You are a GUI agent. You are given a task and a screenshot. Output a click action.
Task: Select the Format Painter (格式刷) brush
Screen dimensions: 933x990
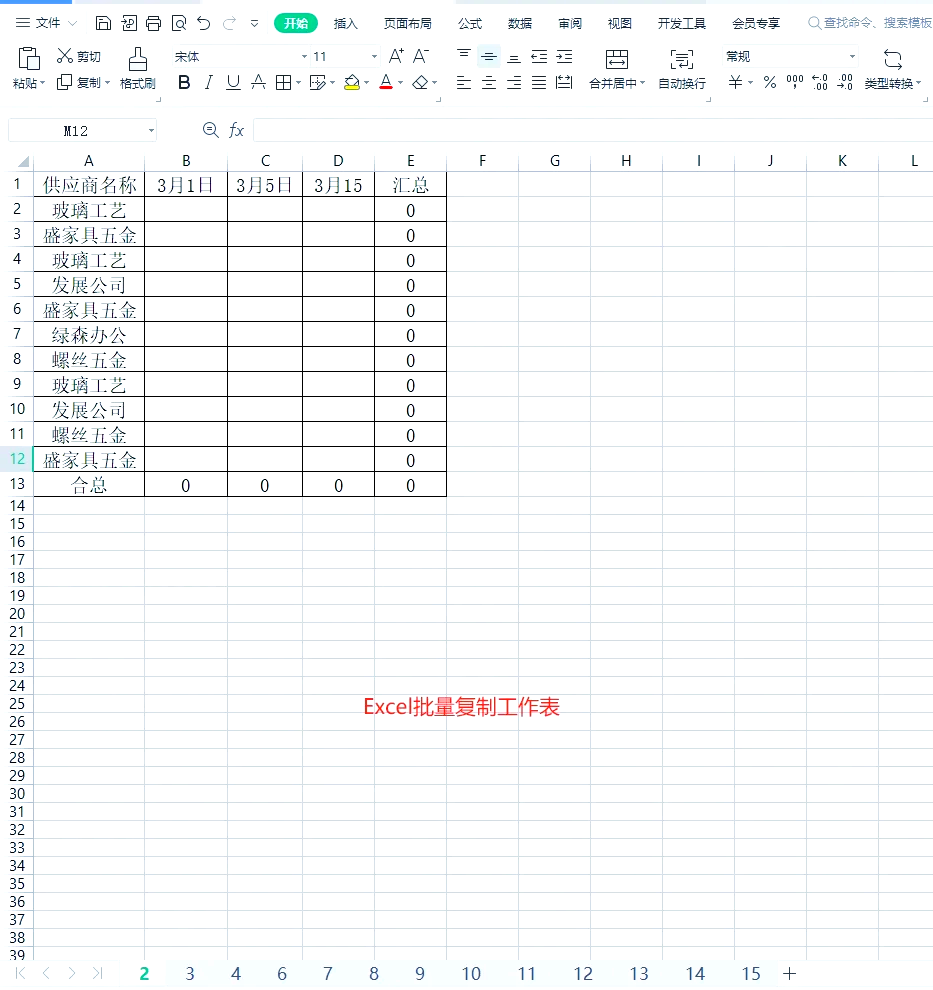tap(138, 68)
